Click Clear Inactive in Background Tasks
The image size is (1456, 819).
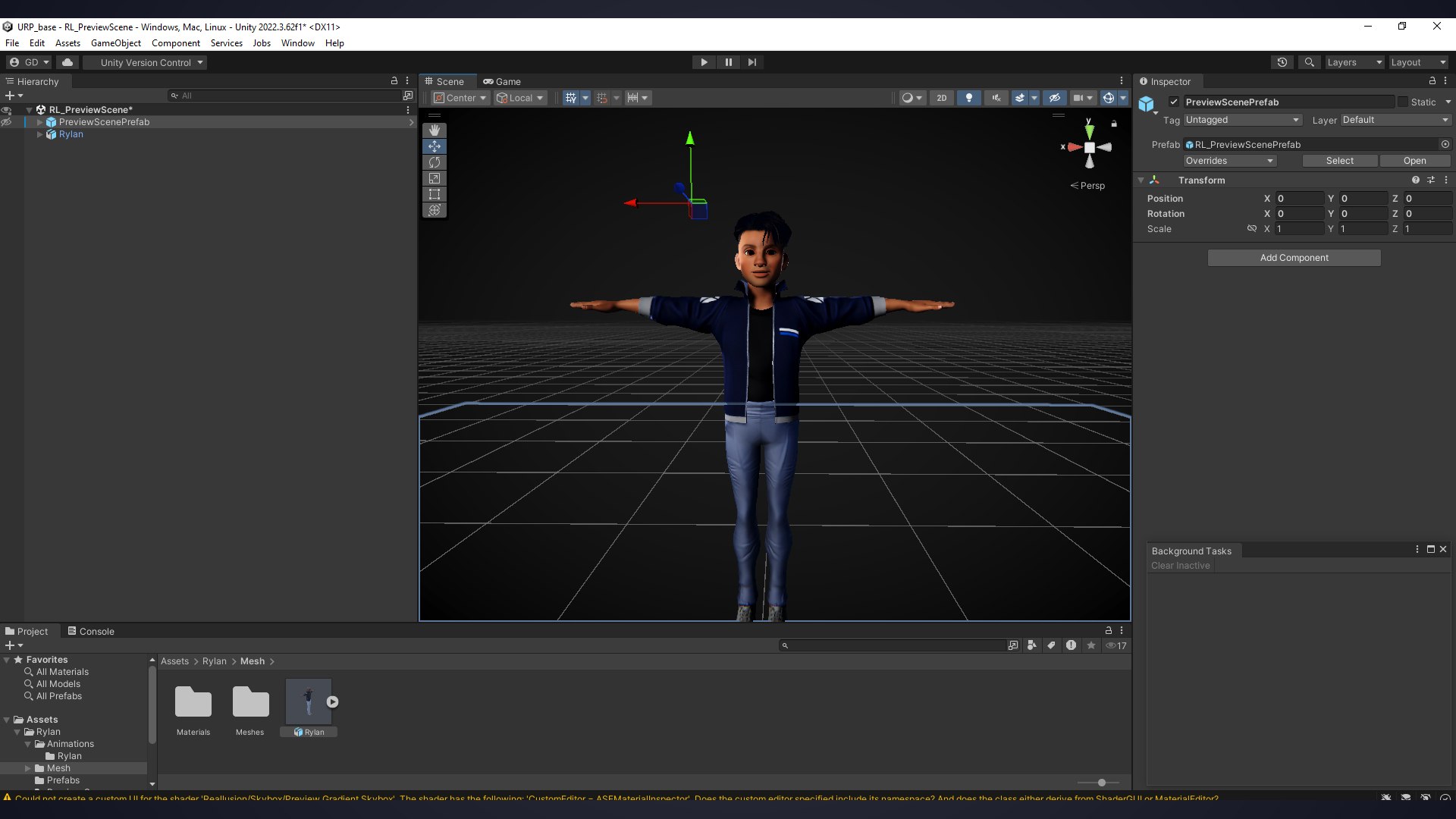click(x=1180, y=566)
